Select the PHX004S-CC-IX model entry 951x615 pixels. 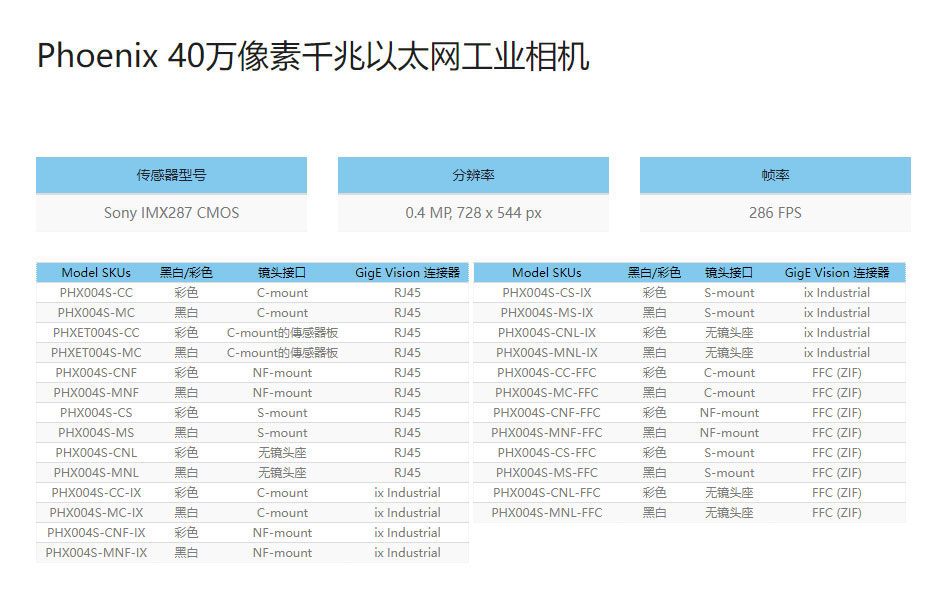[96, 493]
